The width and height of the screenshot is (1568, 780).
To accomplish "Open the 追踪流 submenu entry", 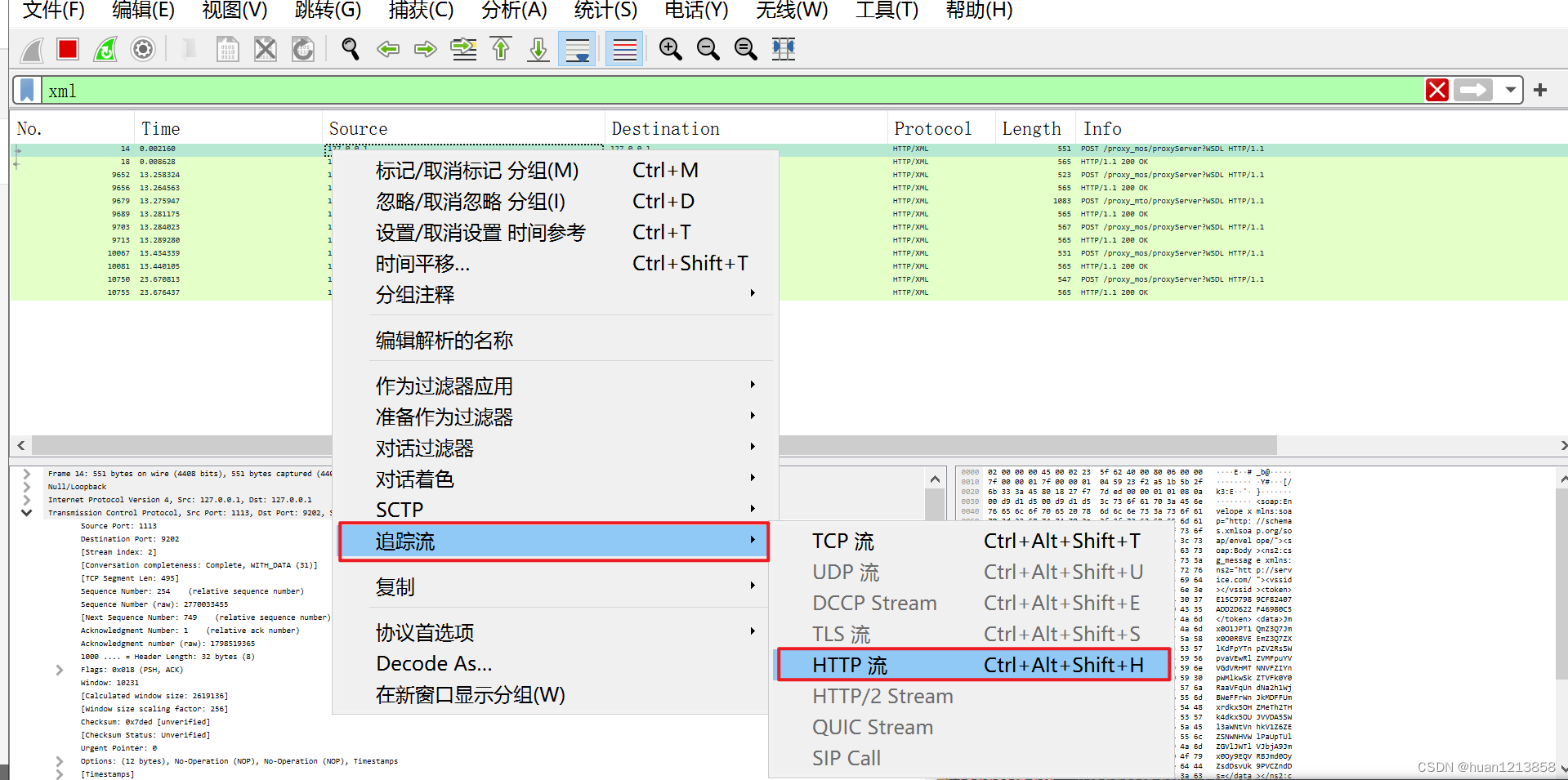I will [554, 541].
